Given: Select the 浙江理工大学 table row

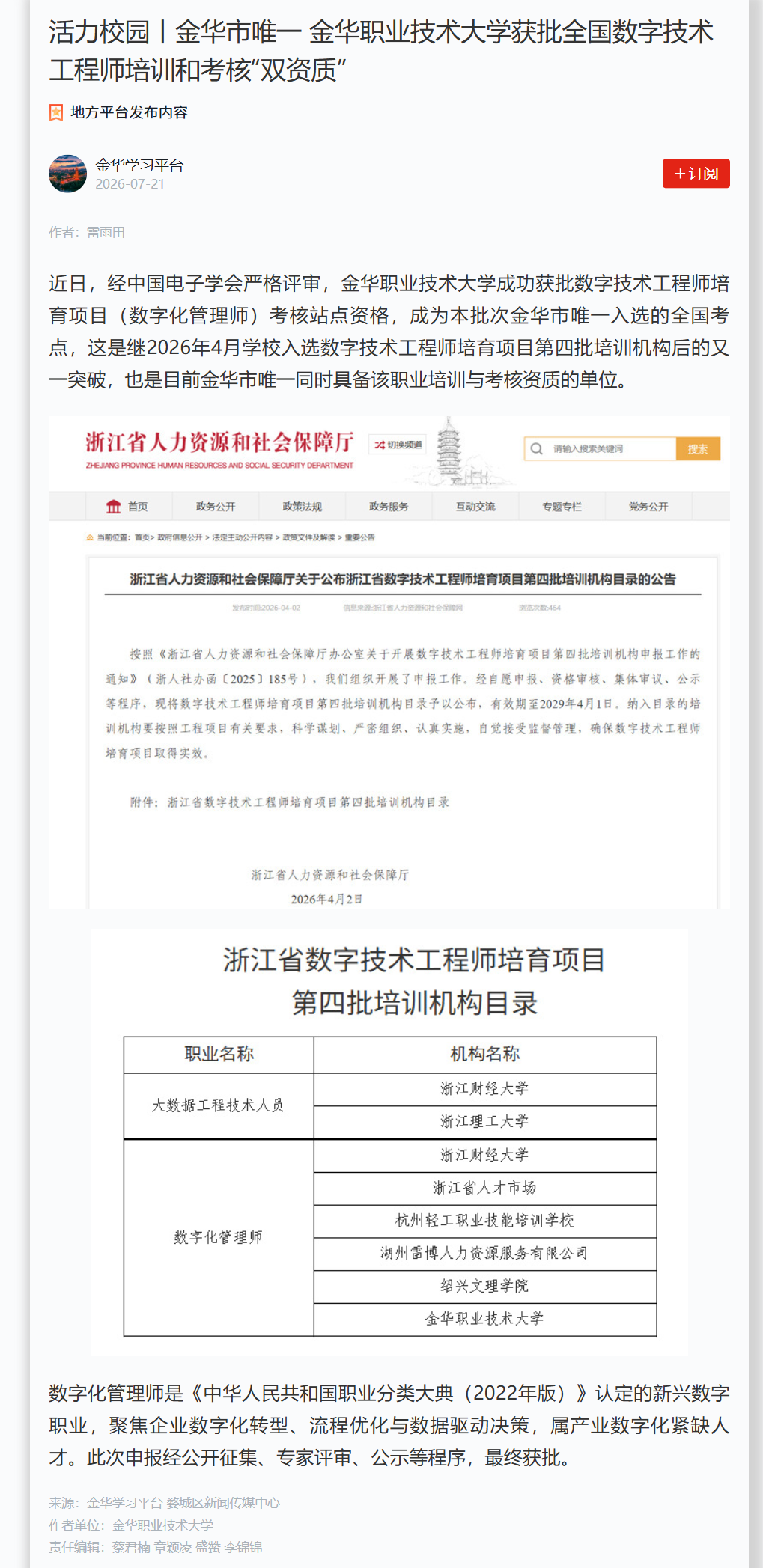Looking at the screenshot, I should pos(485,1122).
